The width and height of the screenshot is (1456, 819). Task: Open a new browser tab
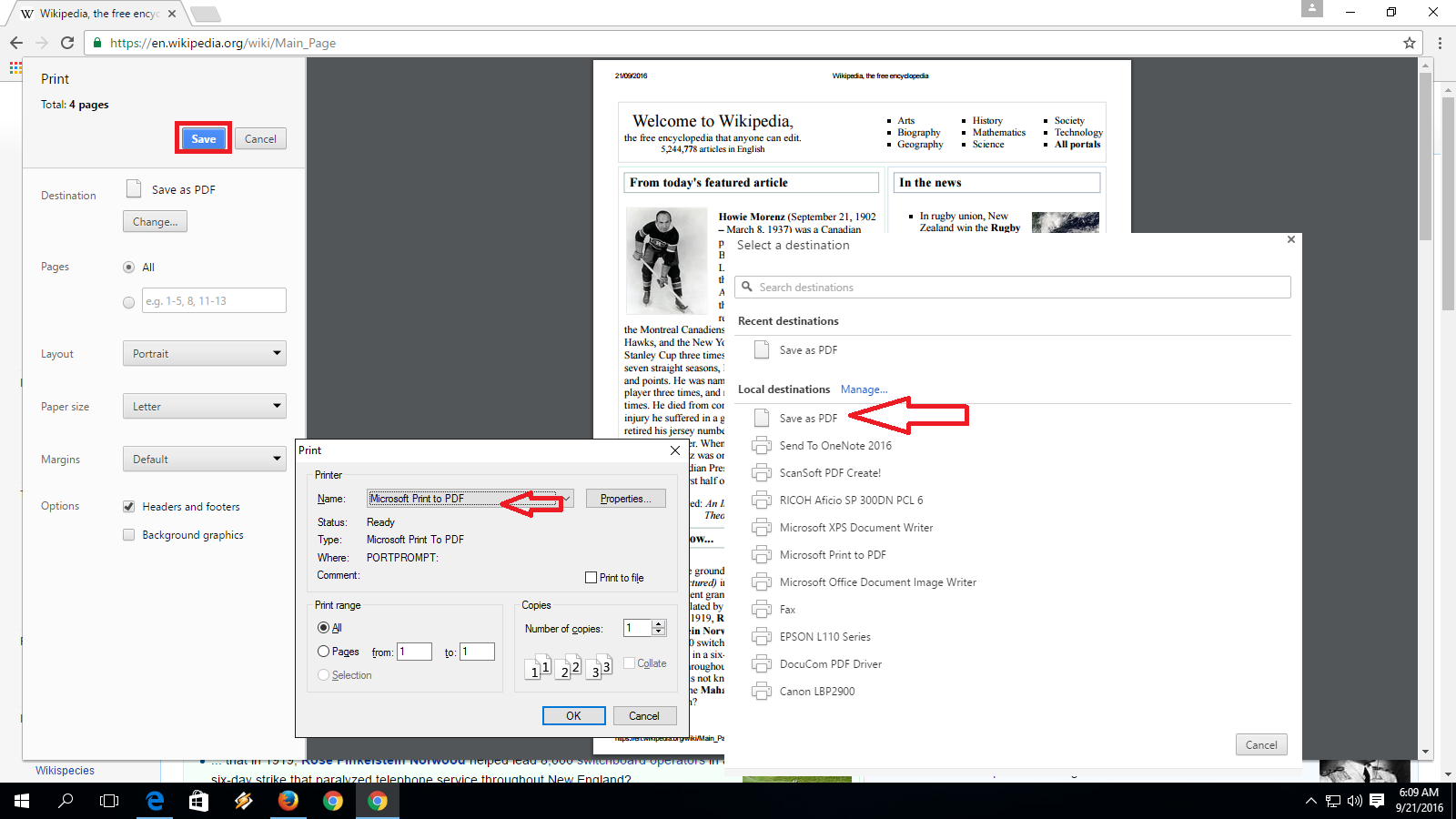point(205,14)
